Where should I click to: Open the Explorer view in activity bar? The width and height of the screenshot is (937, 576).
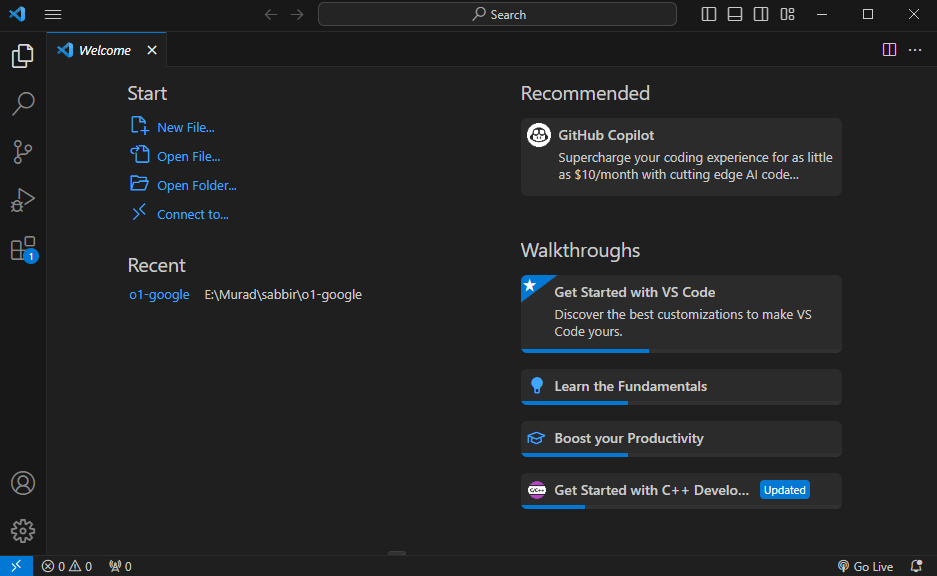(23, 56)
